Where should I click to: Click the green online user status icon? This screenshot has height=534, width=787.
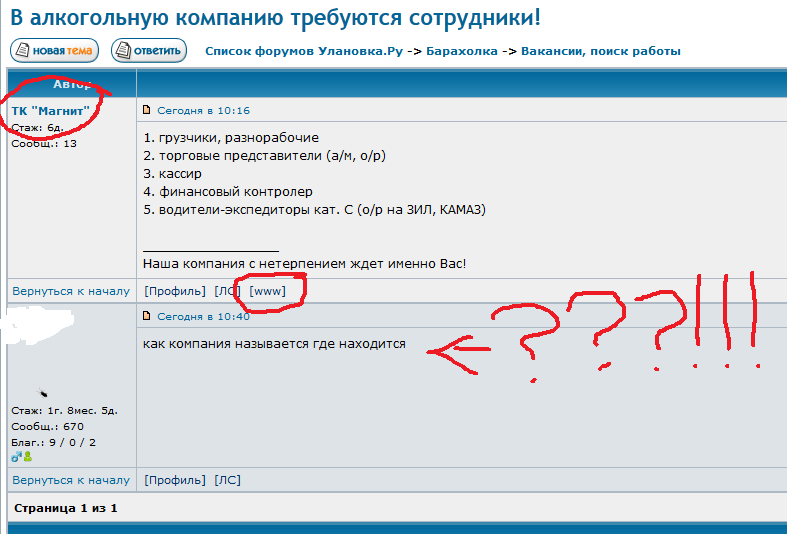click(x=27, y=456)
